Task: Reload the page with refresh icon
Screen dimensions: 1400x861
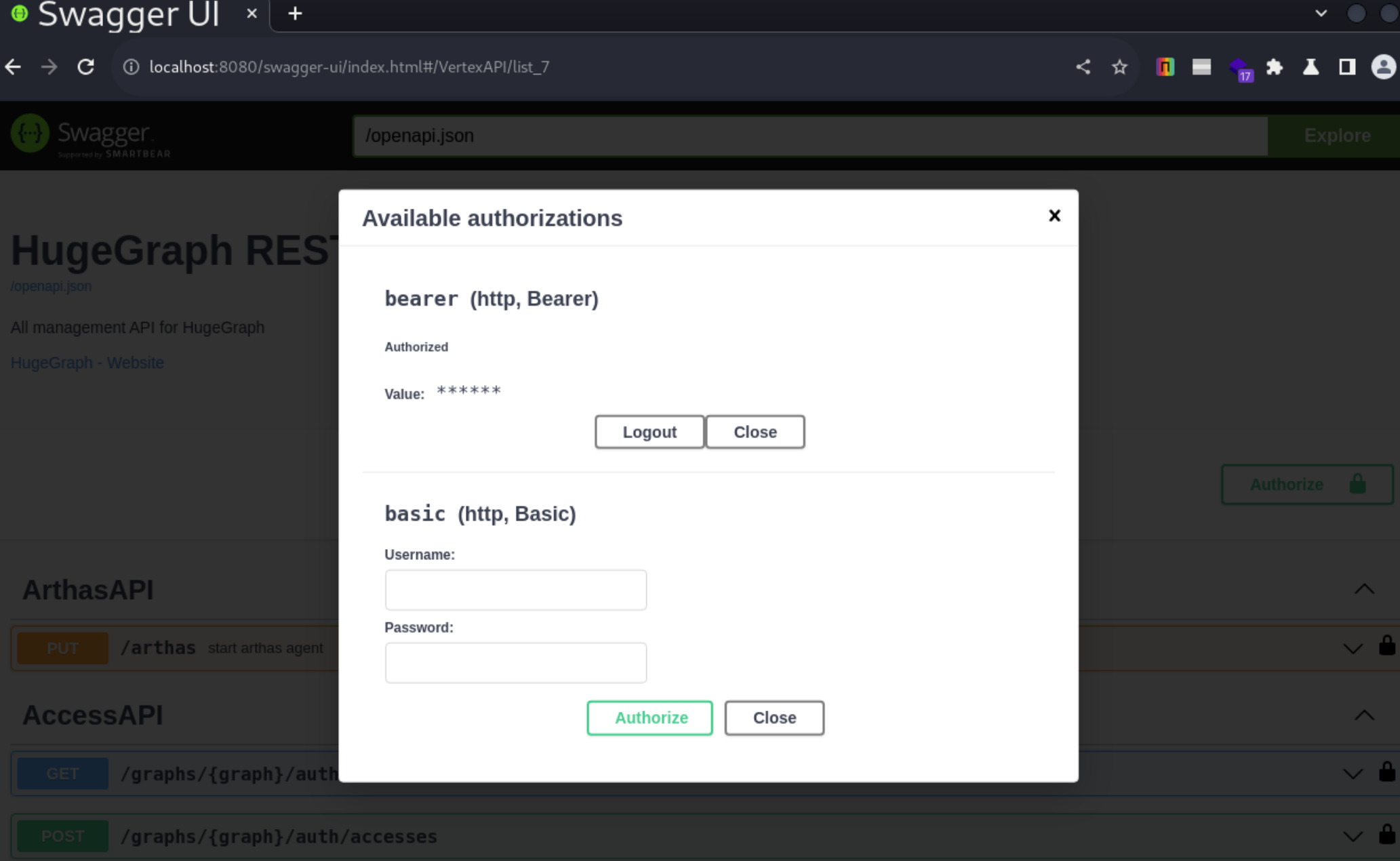Action: (85, 67)
